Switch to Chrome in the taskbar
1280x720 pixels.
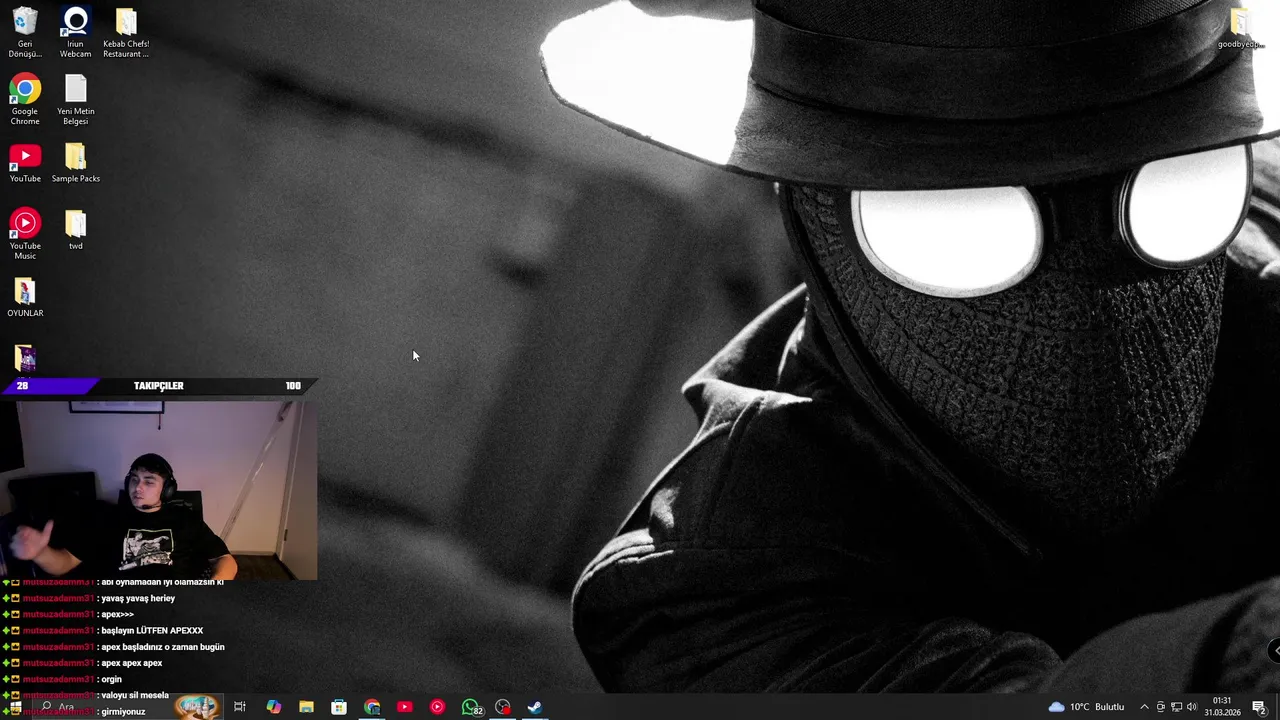click(372, 707)
